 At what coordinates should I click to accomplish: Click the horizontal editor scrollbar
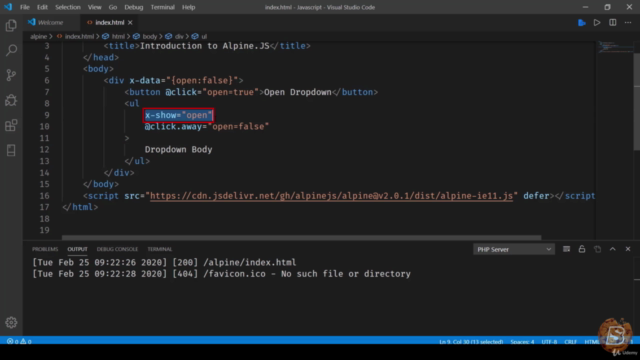click(x=302, y=237)
